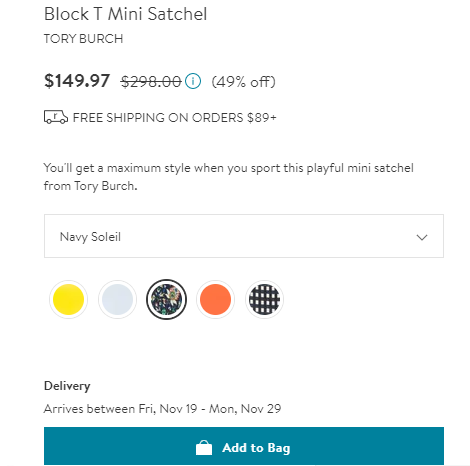This screenshot has height=466, width=470.
Task: Click the product description paragraph
Action: point(229,177)
